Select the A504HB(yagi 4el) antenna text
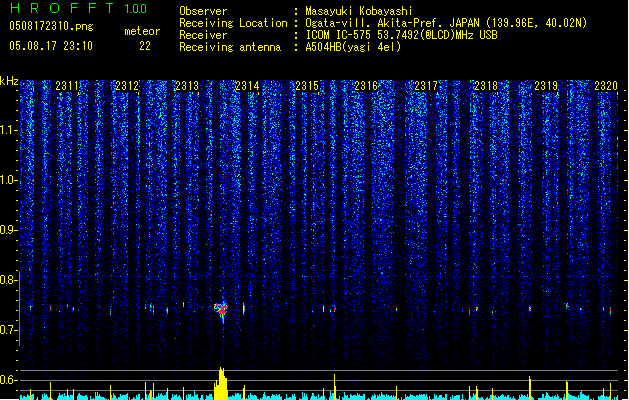 353,47
